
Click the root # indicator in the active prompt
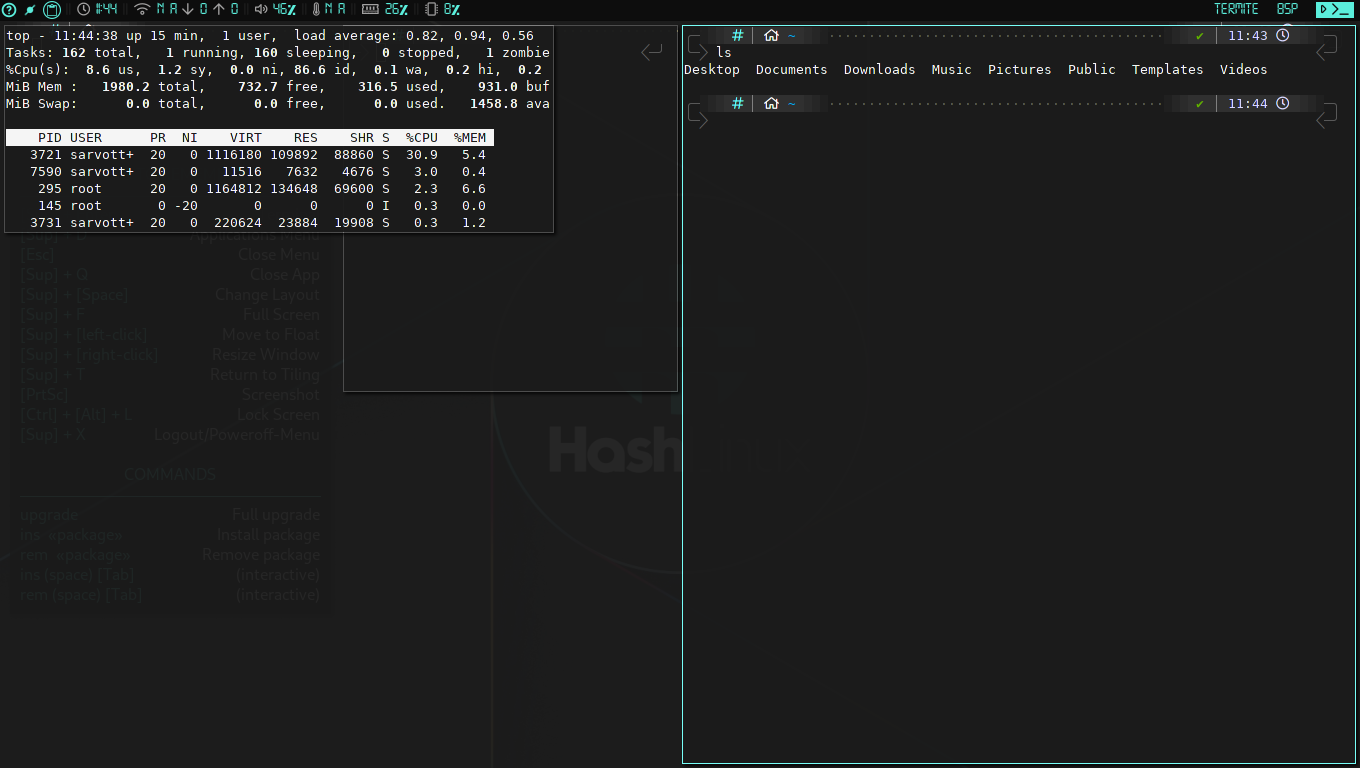pos(738,103)
